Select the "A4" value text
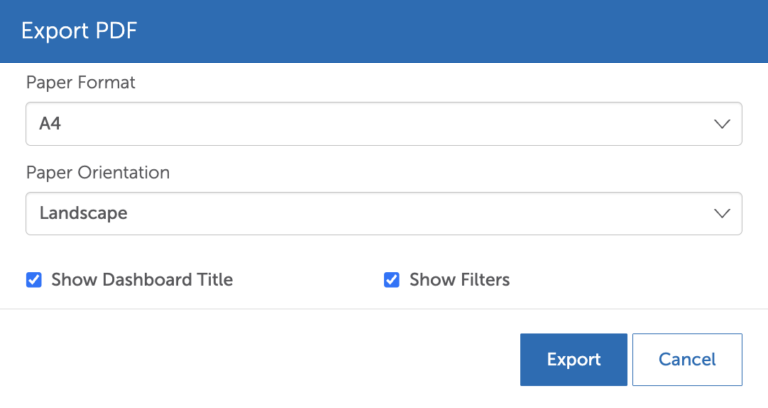Screen dimensions: 768x408 [51, 124]
